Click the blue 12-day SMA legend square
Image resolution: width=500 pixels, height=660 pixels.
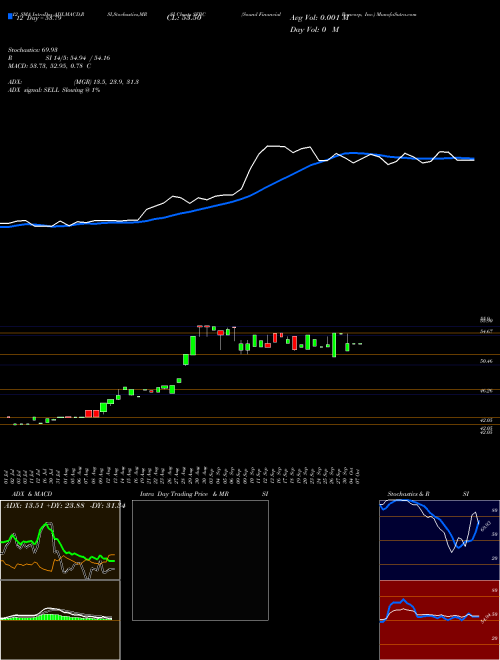(x=10, y=16)
